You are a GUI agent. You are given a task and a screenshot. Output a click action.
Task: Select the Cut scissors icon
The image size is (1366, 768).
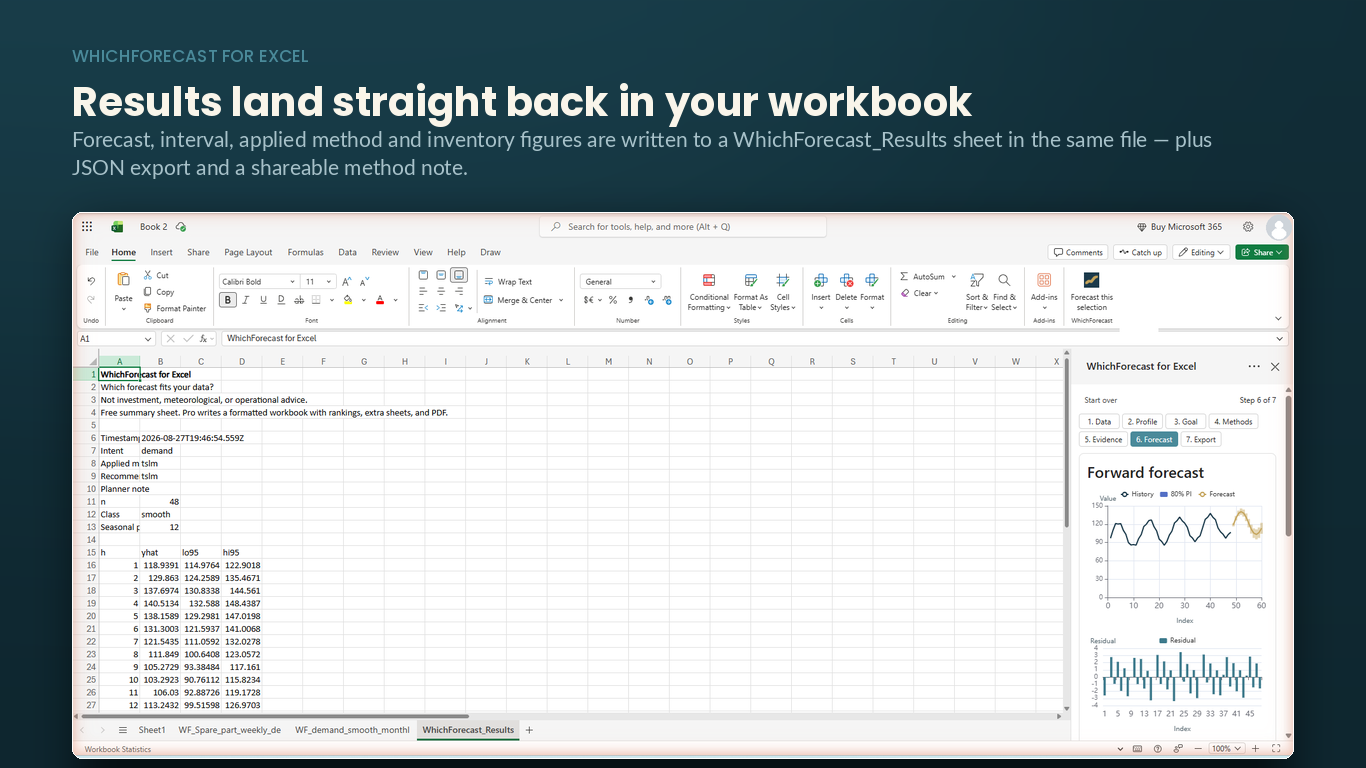pos(148,275)
